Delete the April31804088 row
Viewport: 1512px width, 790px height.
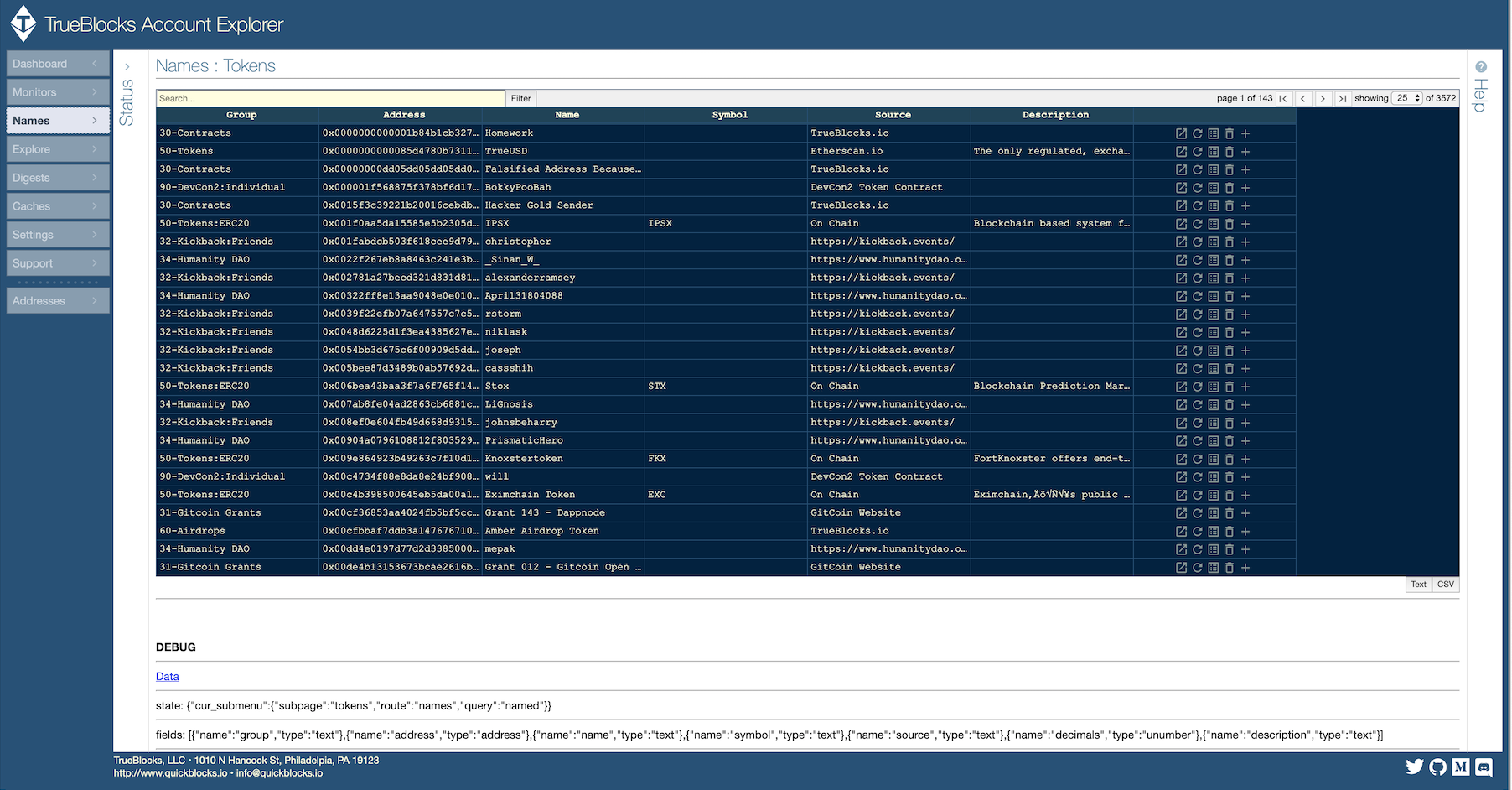point(1229,296)
